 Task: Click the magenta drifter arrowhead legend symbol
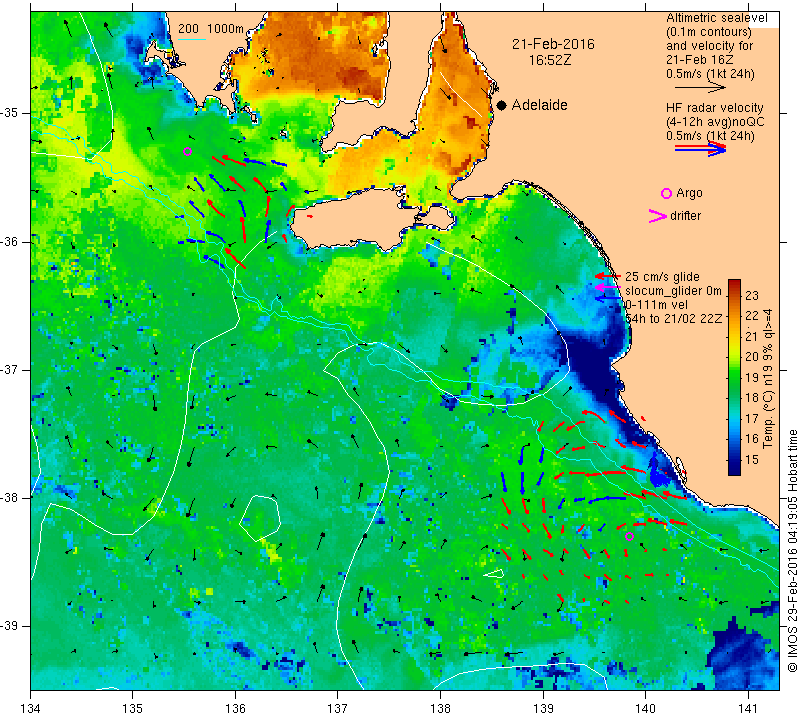tap(658, 216)
